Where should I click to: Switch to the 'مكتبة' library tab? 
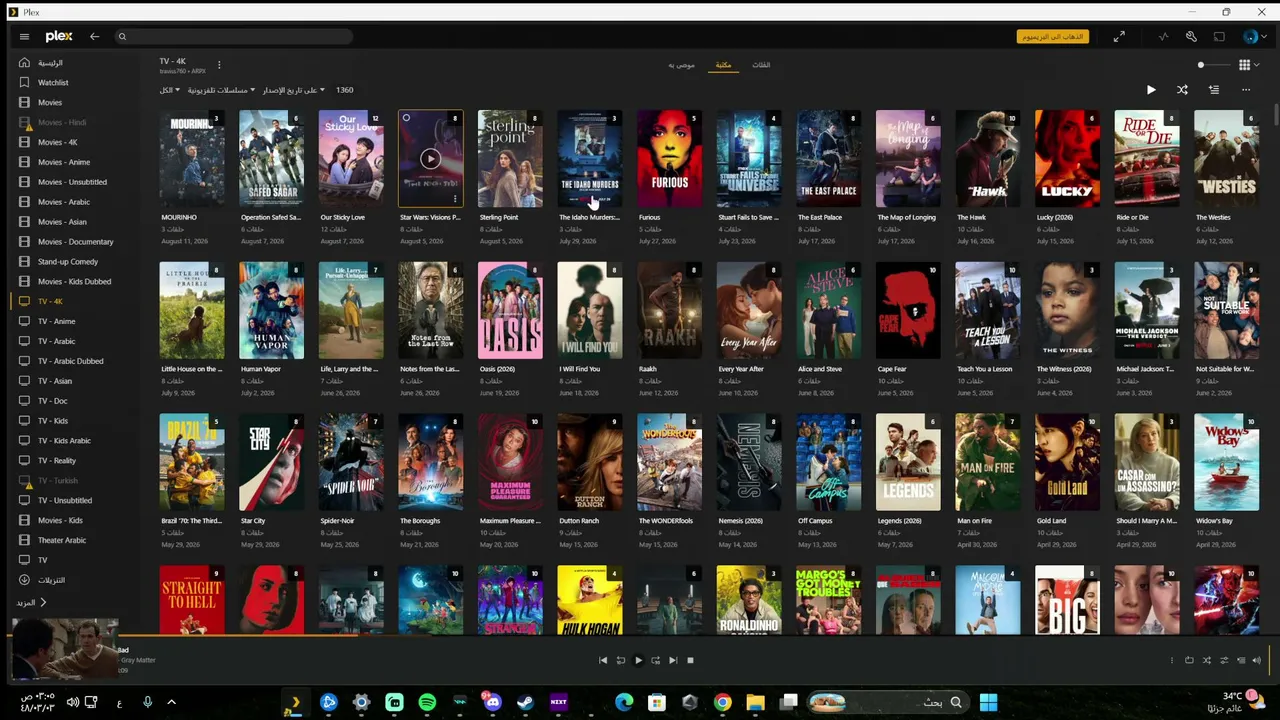723,65
